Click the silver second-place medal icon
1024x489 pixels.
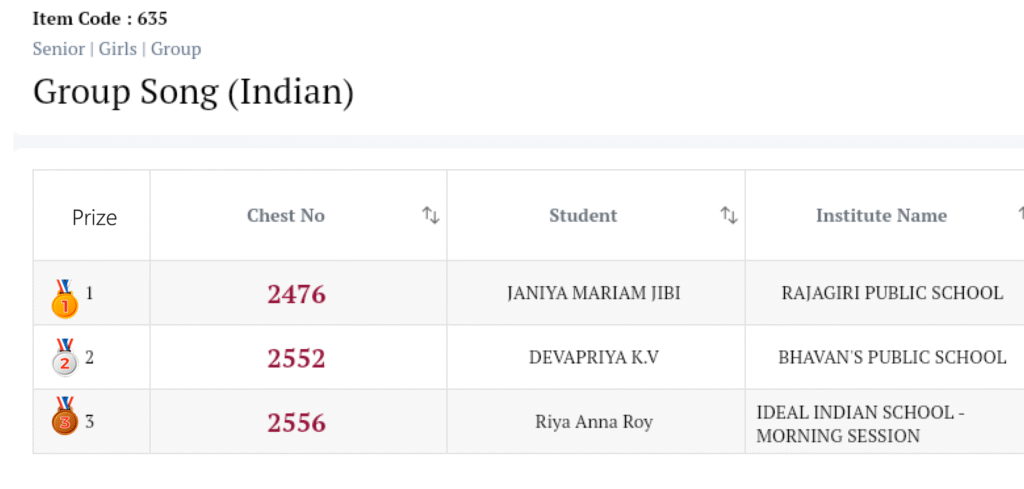[x=64, y=358]
